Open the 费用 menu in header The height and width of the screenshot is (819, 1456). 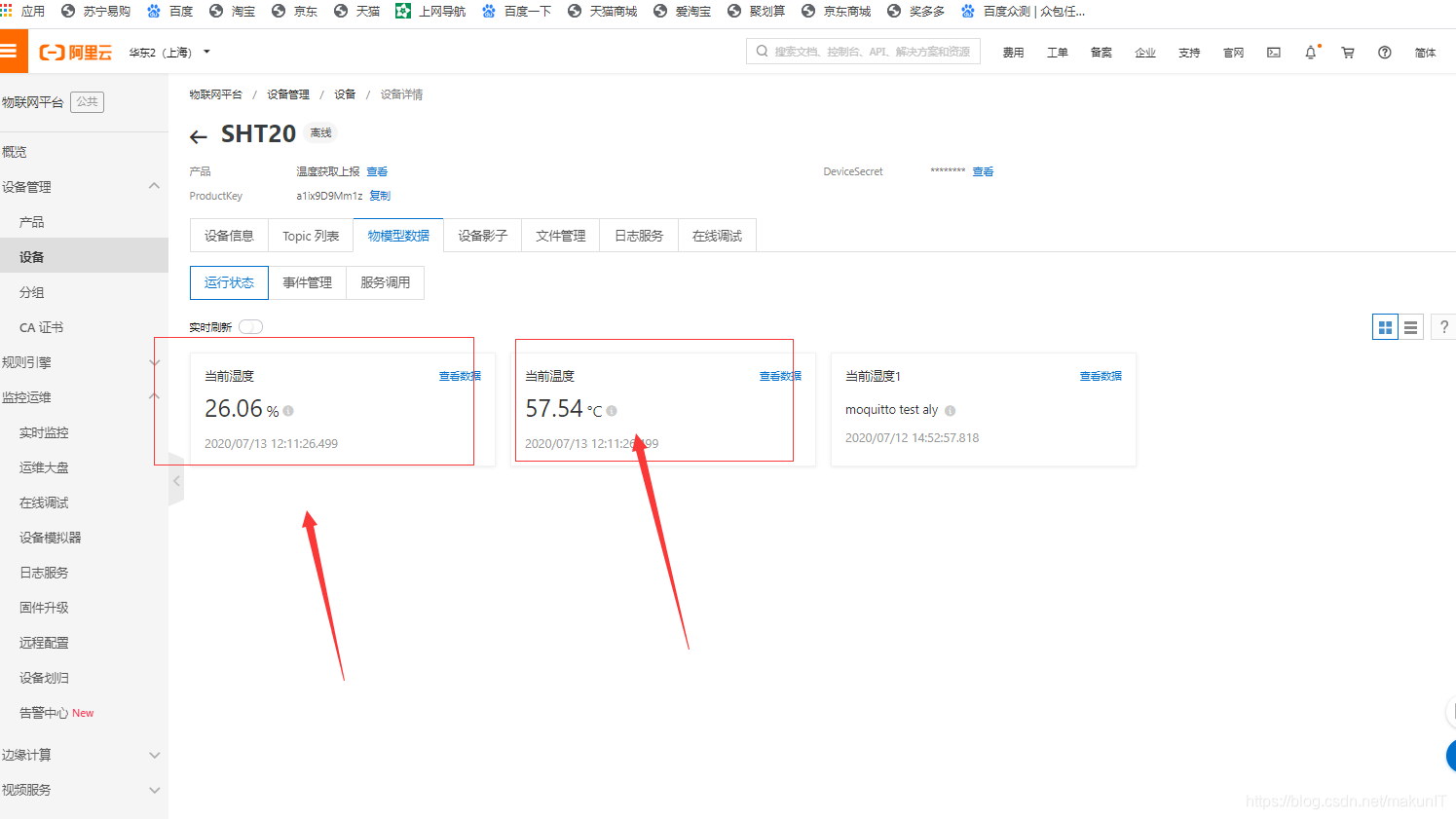1013,53
